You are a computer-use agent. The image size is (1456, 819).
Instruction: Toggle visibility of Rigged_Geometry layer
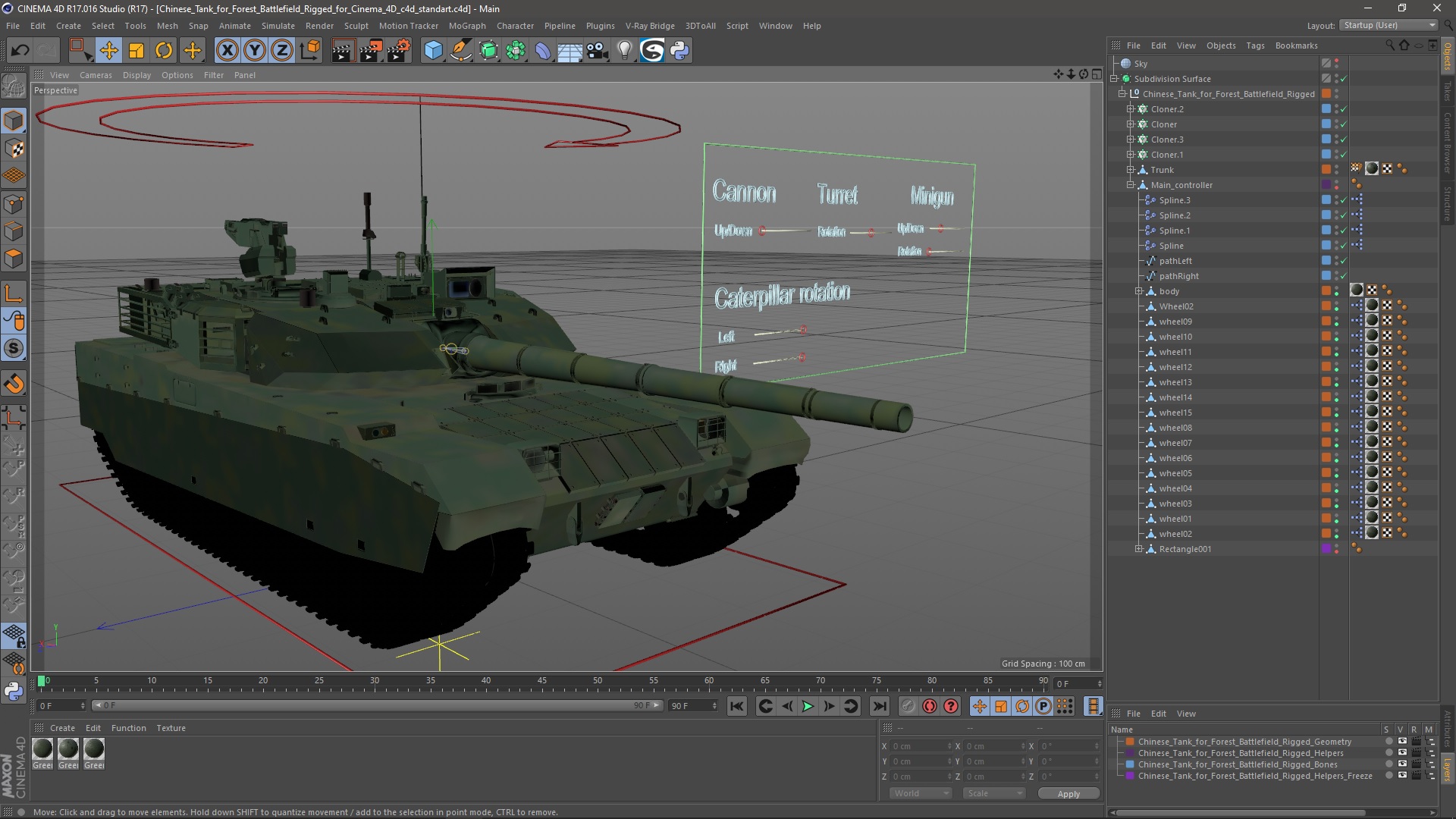pyautogui.click(x=1401, y=742)
